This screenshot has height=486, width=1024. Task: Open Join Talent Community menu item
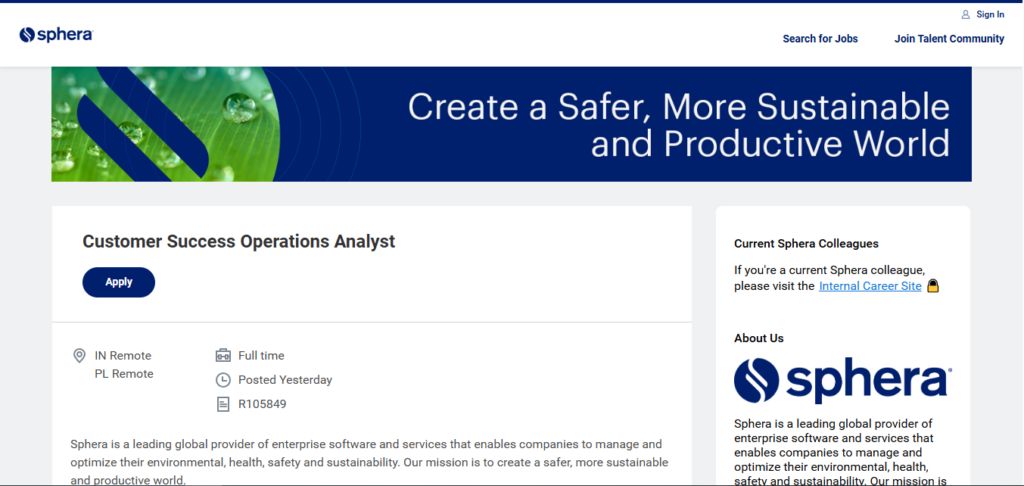[x=949, y=39]
